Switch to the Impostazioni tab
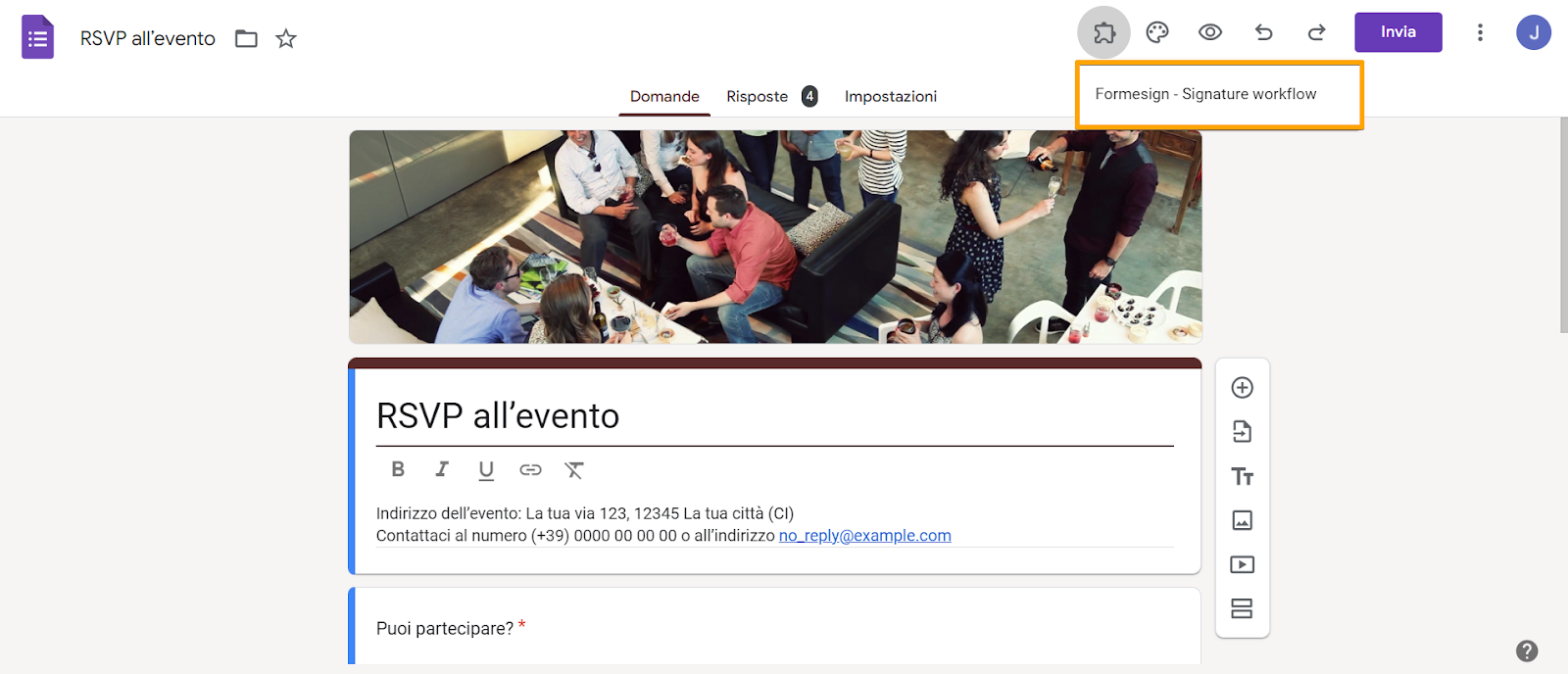Image resolution: width=1568 pixels, height=674 pixels. [x=891, y=96]
